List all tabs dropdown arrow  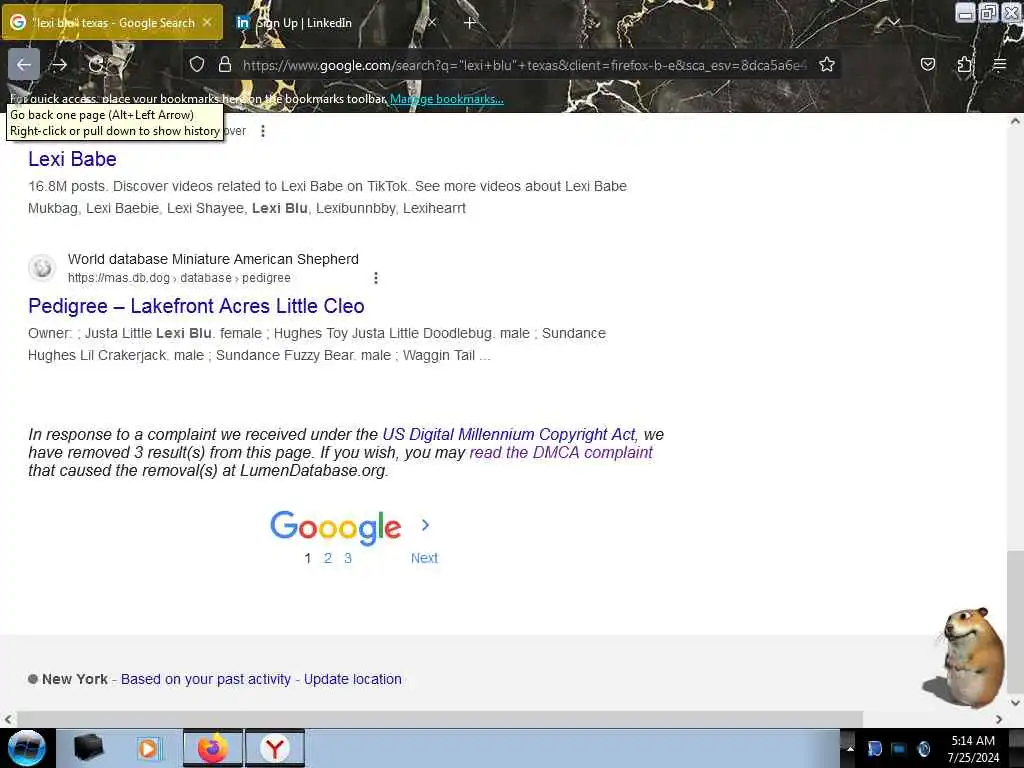coord(893,22)
